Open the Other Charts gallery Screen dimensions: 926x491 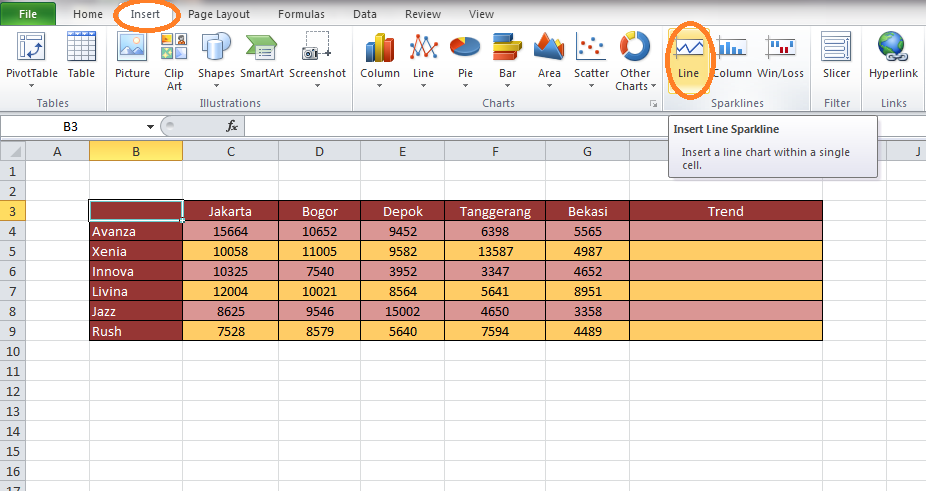[635, 62]
